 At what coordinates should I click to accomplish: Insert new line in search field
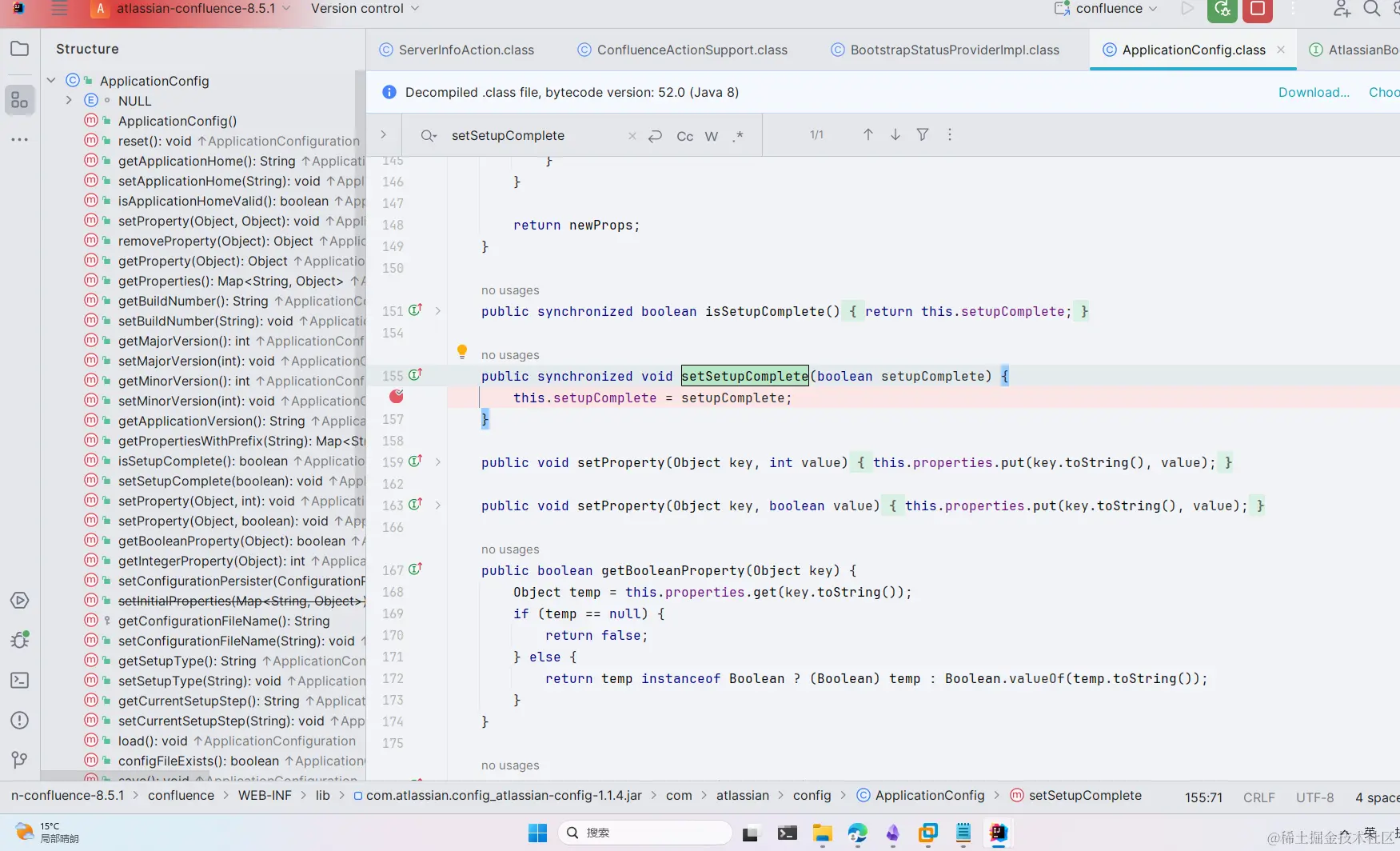655,136
